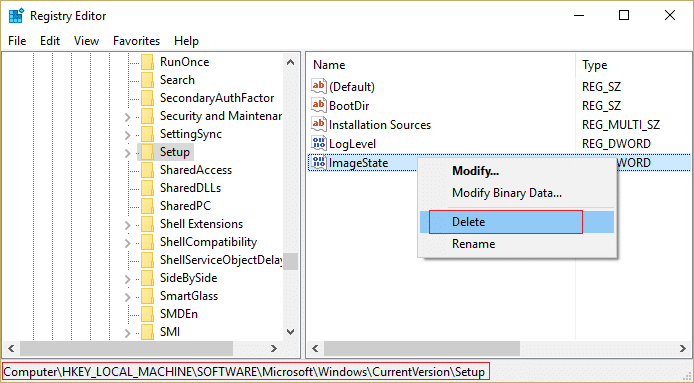Close the Registry Editor window
This screenshot has width=694, height=383.
click(x=670, y=15)
